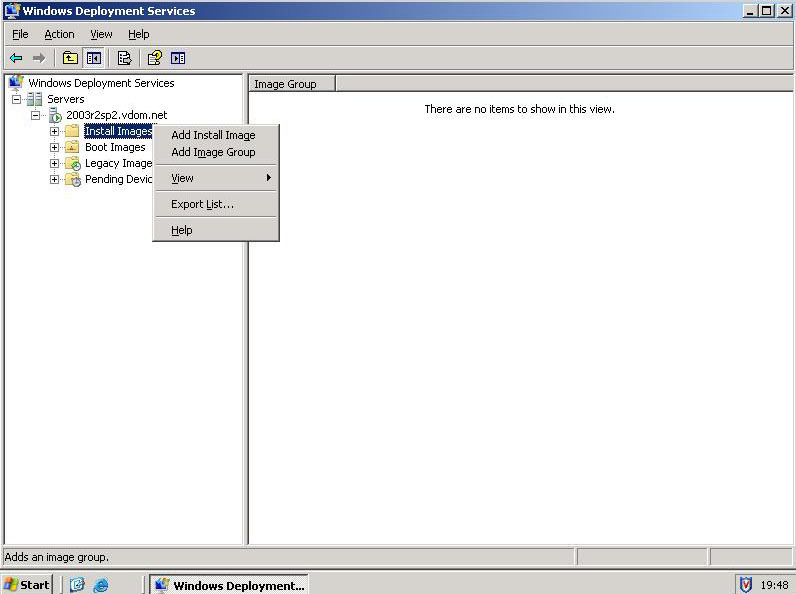Choose Help from the context menu
This screenshot has height=594, width=796.
tap(216, 230)
